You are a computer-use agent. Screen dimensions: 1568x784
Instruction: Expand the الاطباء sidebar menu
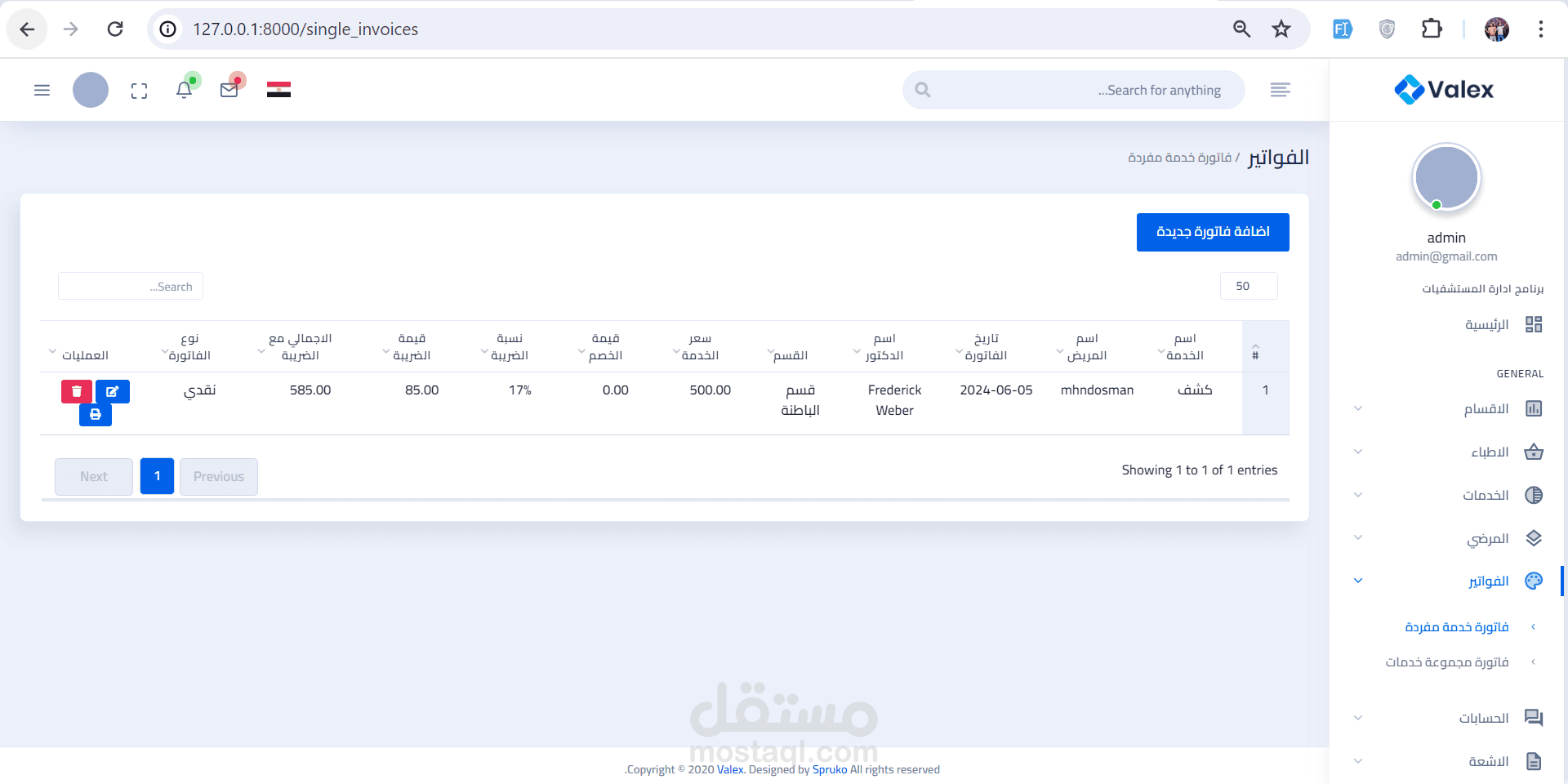(1490, 452)
